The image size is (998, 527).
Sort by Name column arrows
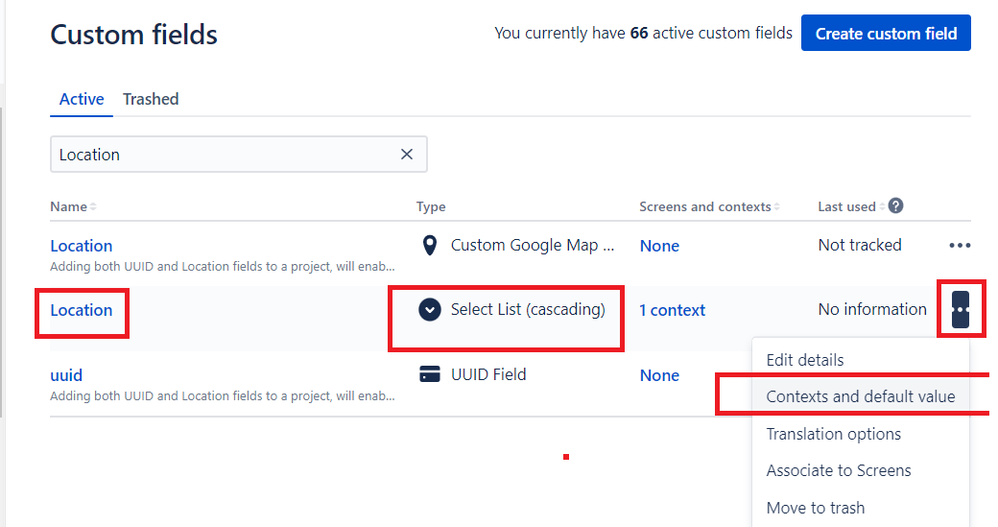point(93,207)
